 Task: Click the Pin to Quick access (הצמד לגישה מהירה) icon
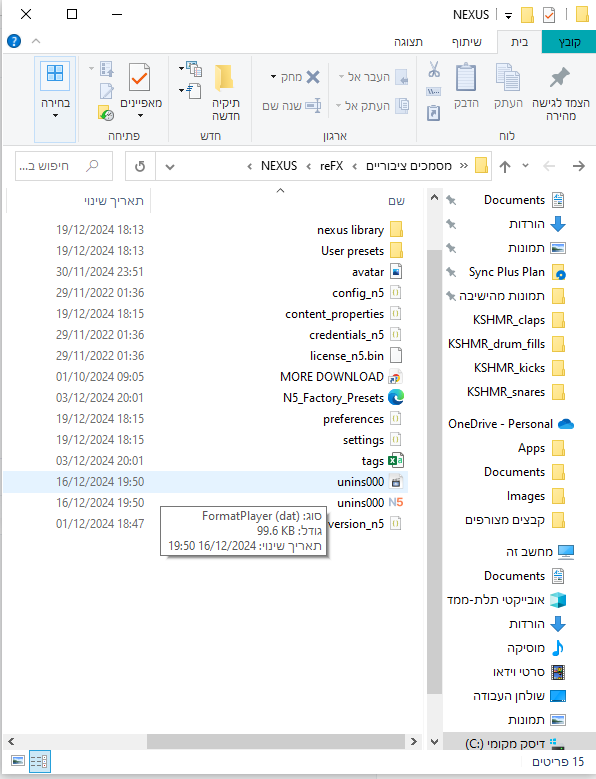(560, 78)
